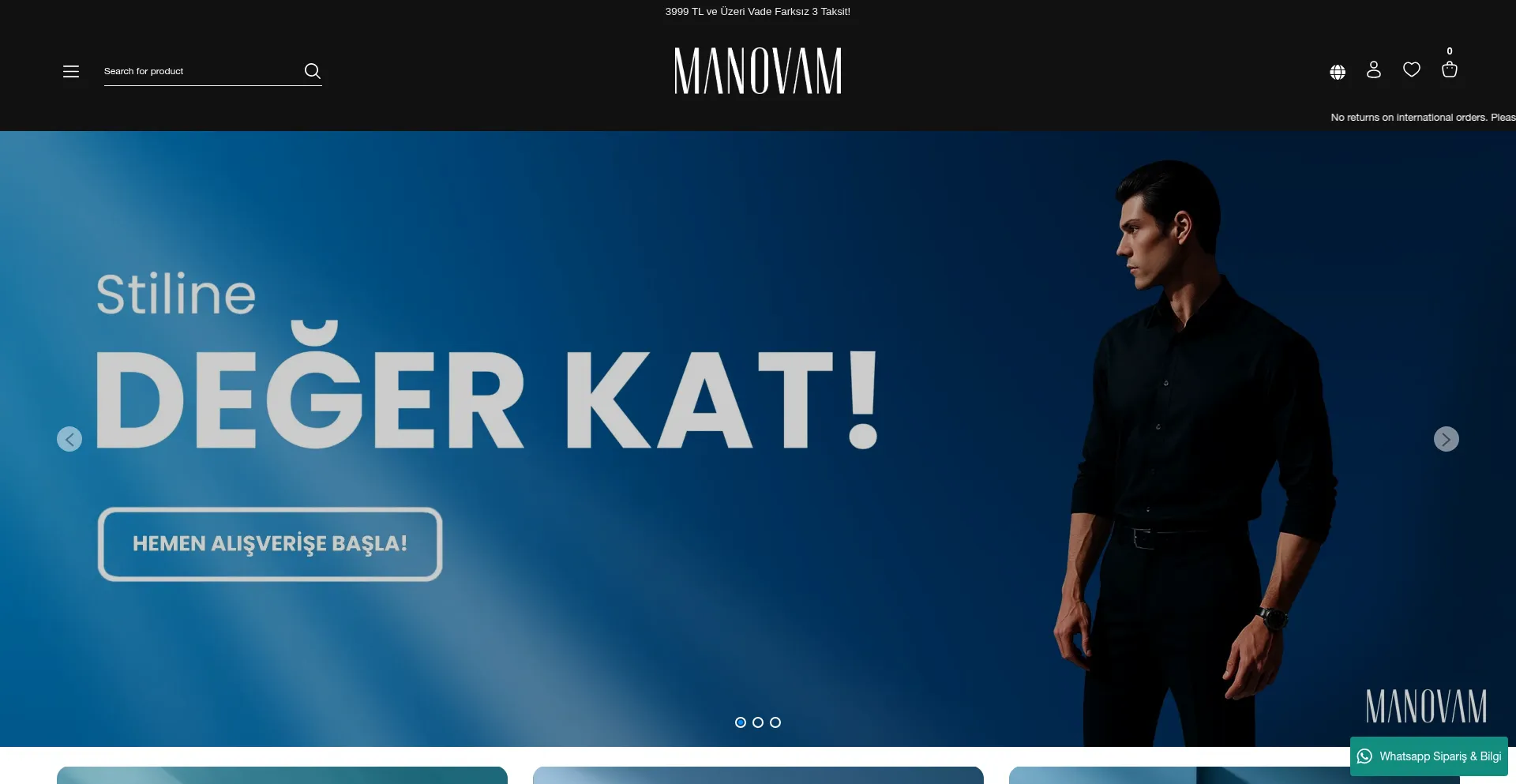Click the installment promo announcement text
The width and height of the screenshot is (1516, 784).
click(x=758, y=12)
